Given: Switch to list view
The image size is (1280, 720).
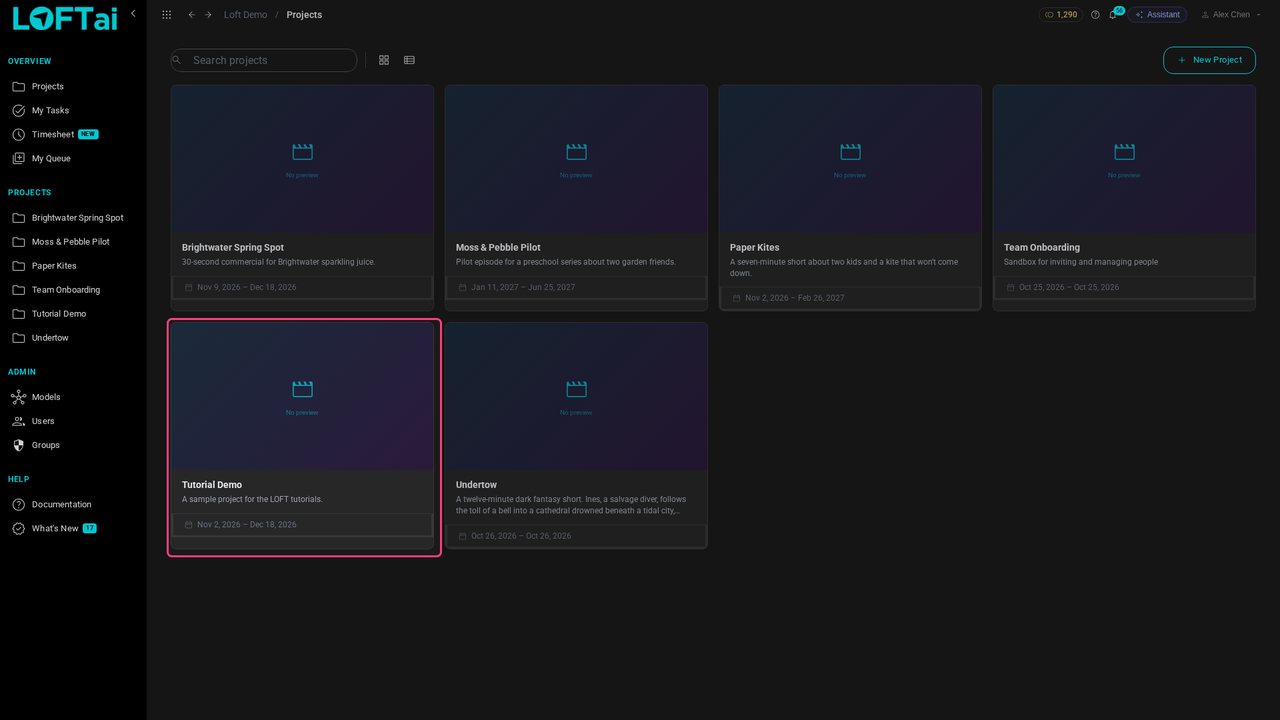Looking at the screenshot, I should point(409,60).
